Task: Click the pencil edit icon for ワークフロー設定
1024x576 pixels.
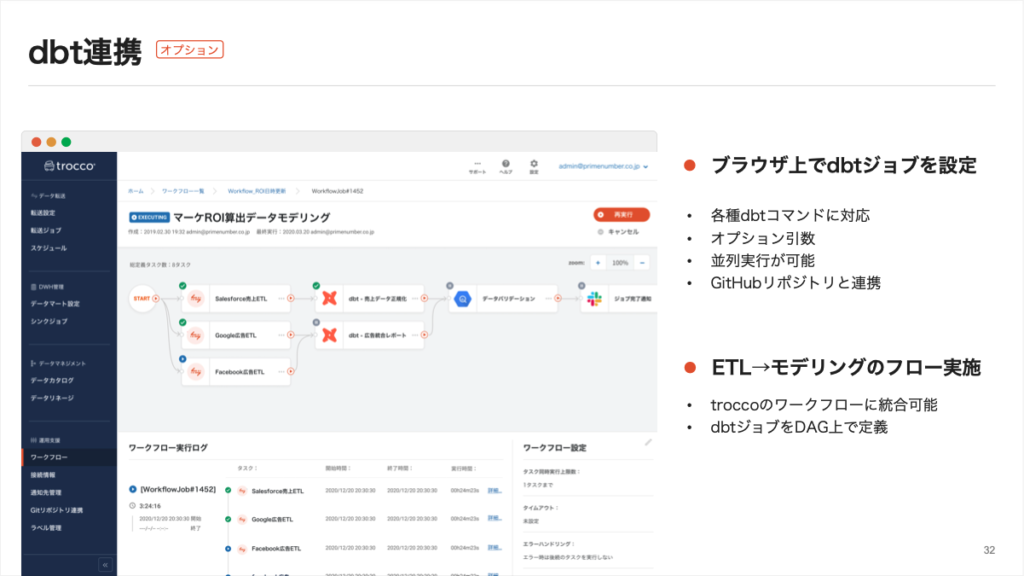Action: click(648, 441)
